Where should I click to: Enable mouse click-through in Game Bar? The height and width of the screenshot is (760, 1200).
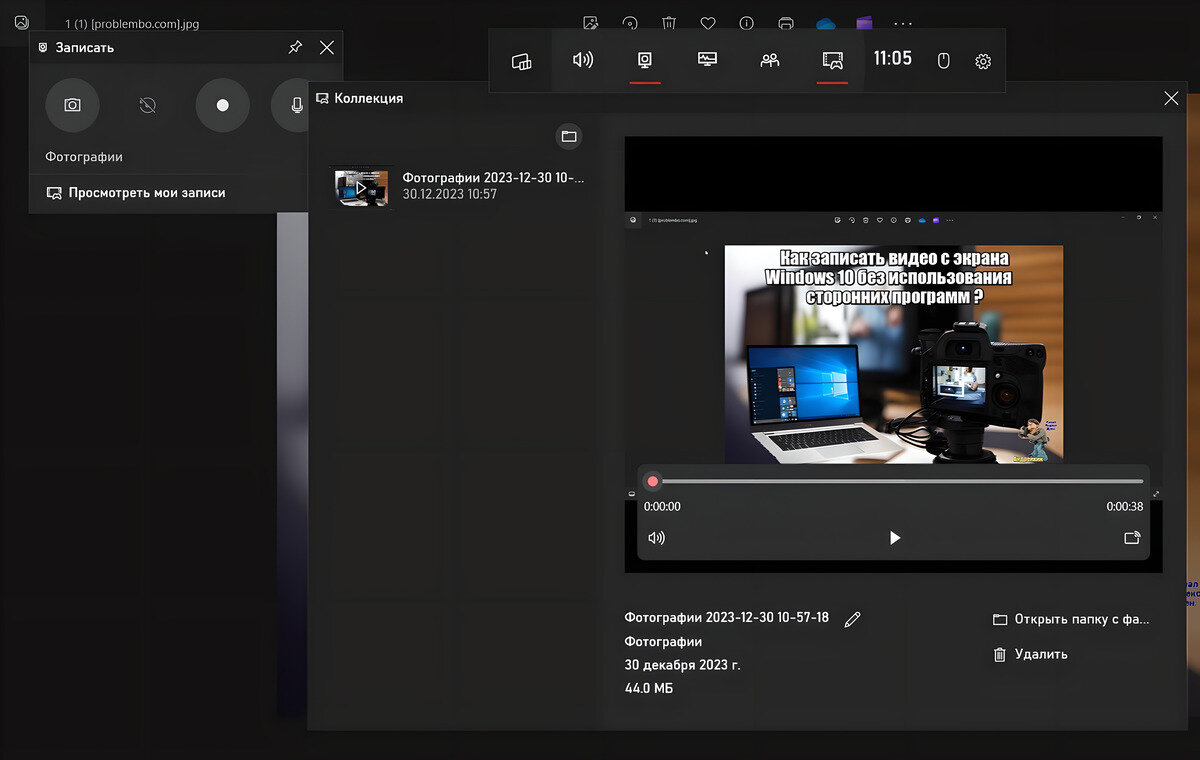pos(943,61)
